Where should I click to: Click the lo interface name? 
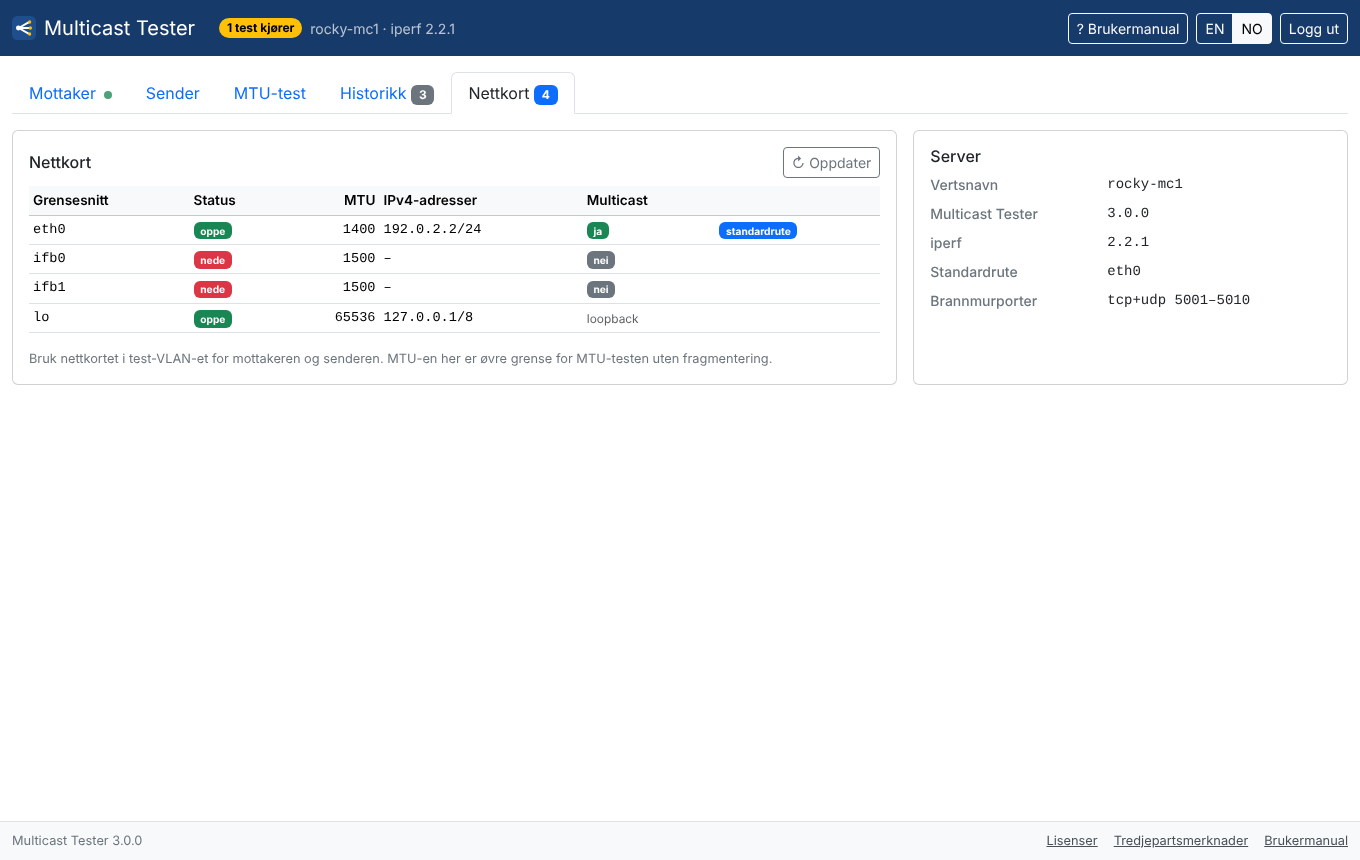pos(41,317)
